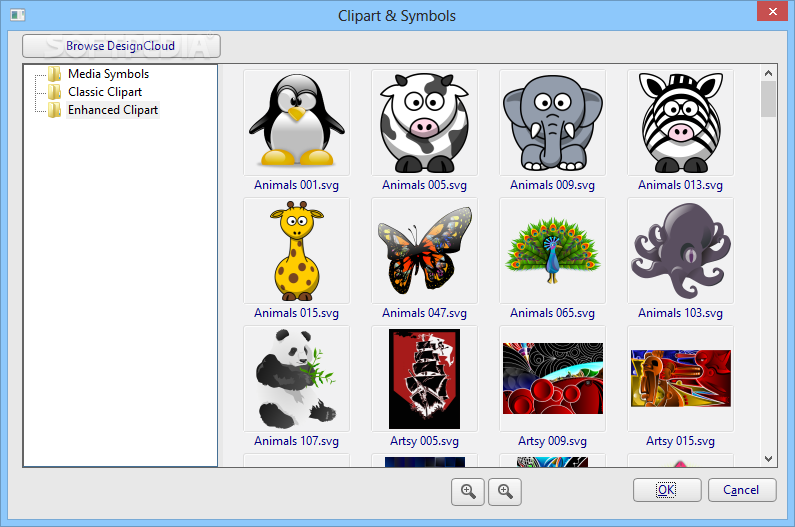Click the "Animals 047.svg" label

point(424,313)
